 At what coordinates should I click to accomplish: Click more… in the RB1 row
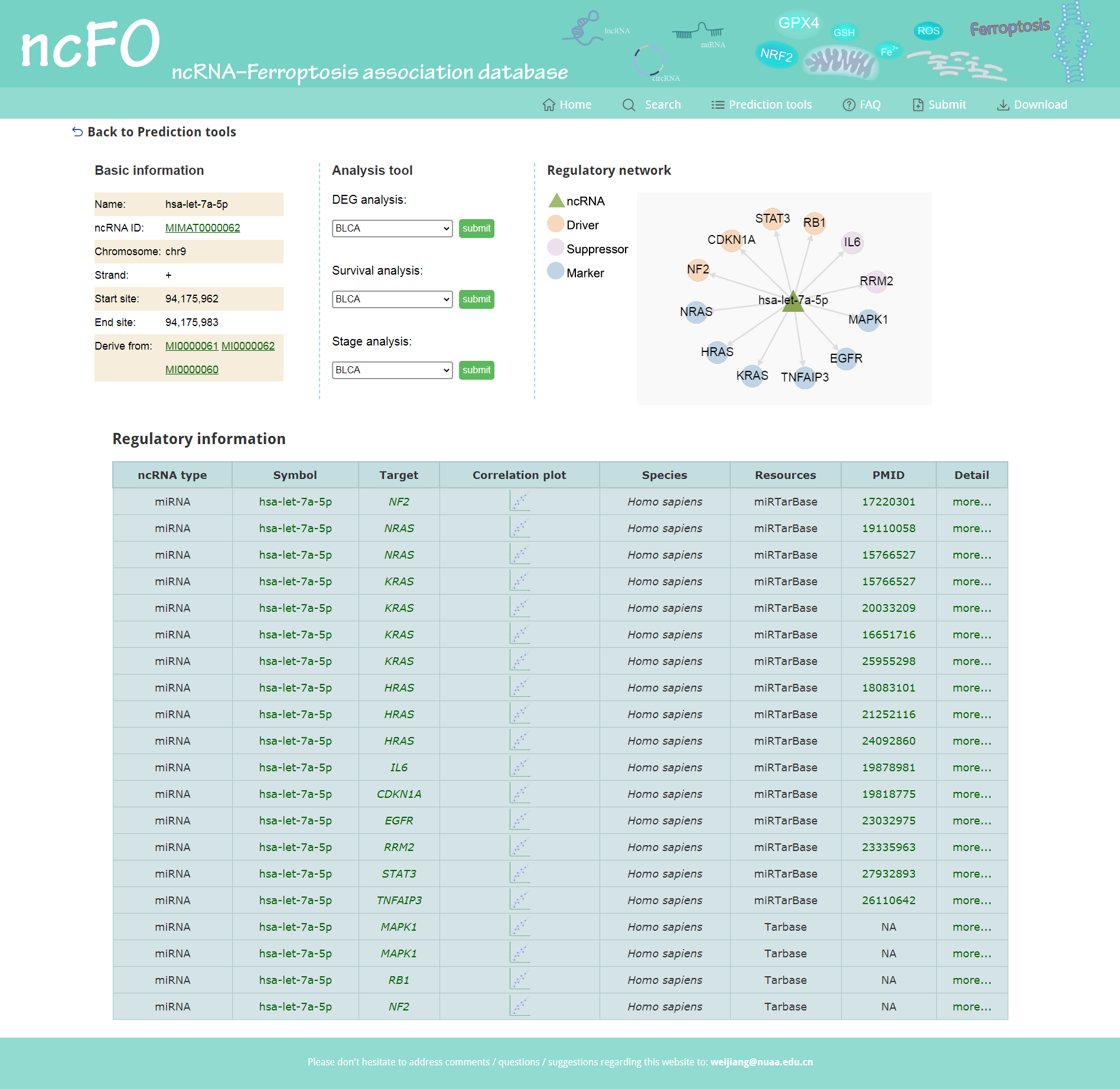pos(972,980)
